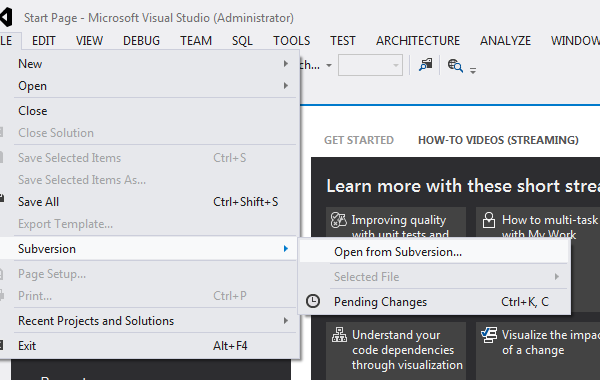This screenshot has height=380, width=600.
Task: Click the Visual Studio logo in title bar
Action: click(x=6, y=17)
